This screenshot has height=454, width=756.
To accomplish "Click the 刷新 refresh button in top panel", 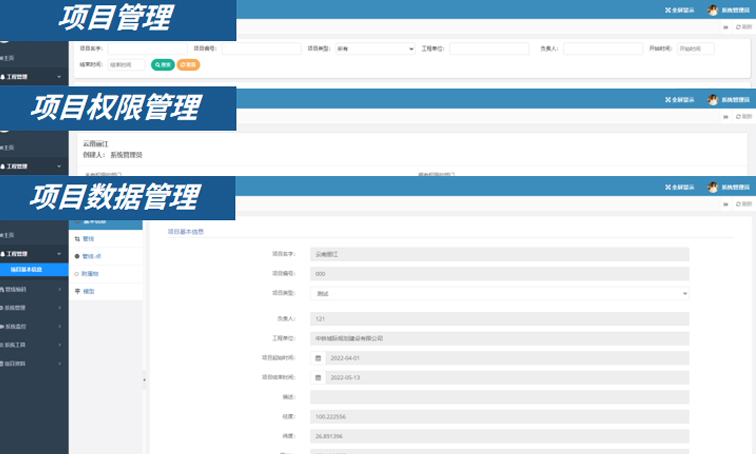I will coord(744,27).
